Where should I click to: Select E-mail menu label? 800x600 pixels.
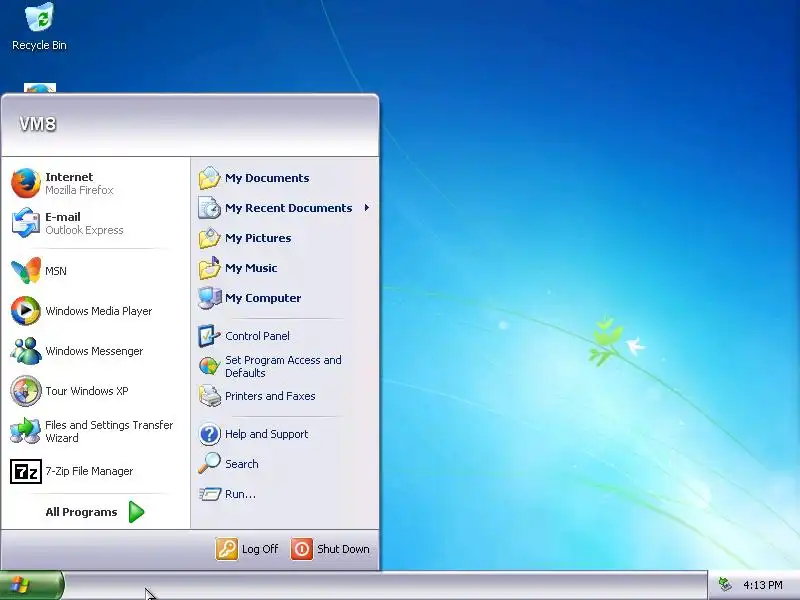click(x=63, y=217)
